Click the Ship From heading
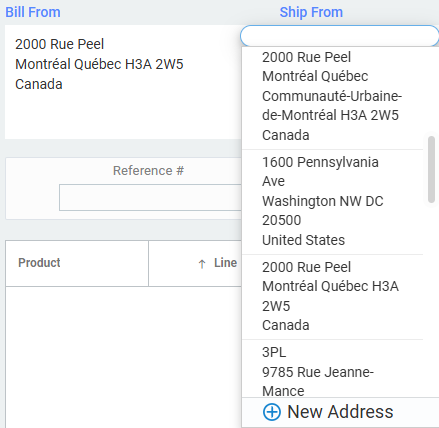The image size is (439, 428). (311, 12)
